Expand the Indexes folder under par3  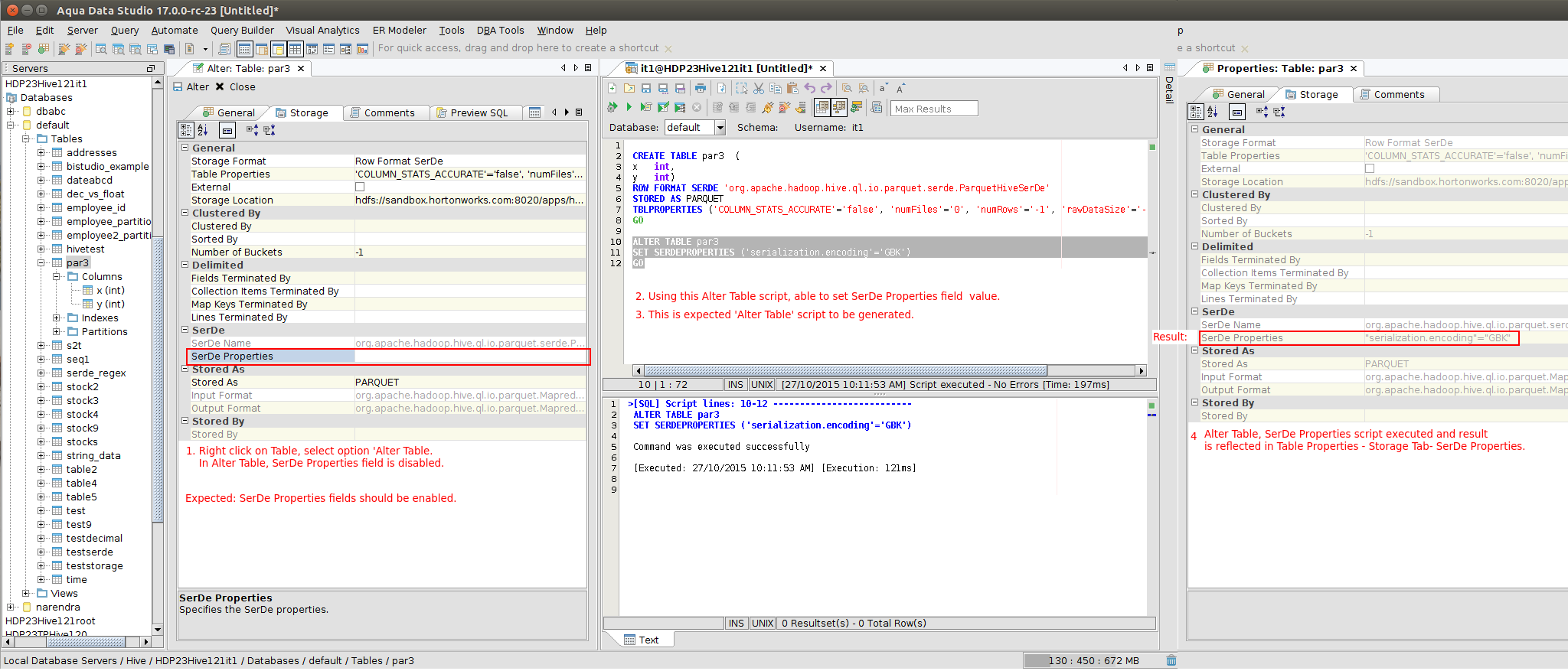[57, 318]
